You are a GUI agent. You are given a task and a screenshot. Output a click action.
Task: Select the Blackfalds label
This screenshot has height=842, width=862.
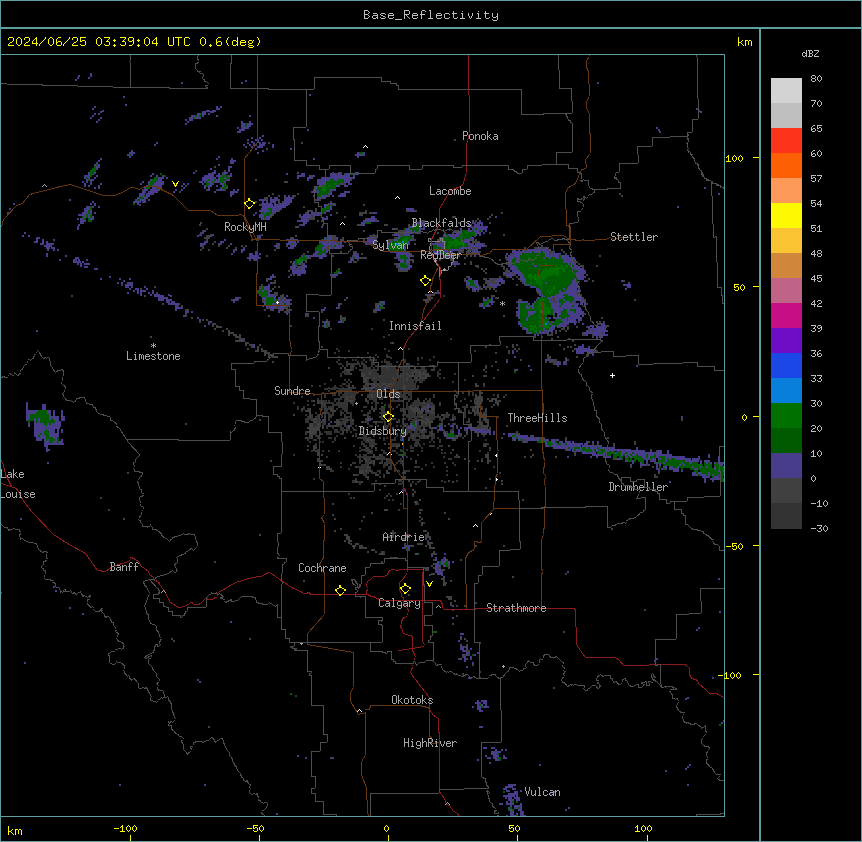(x=441, y=223)
